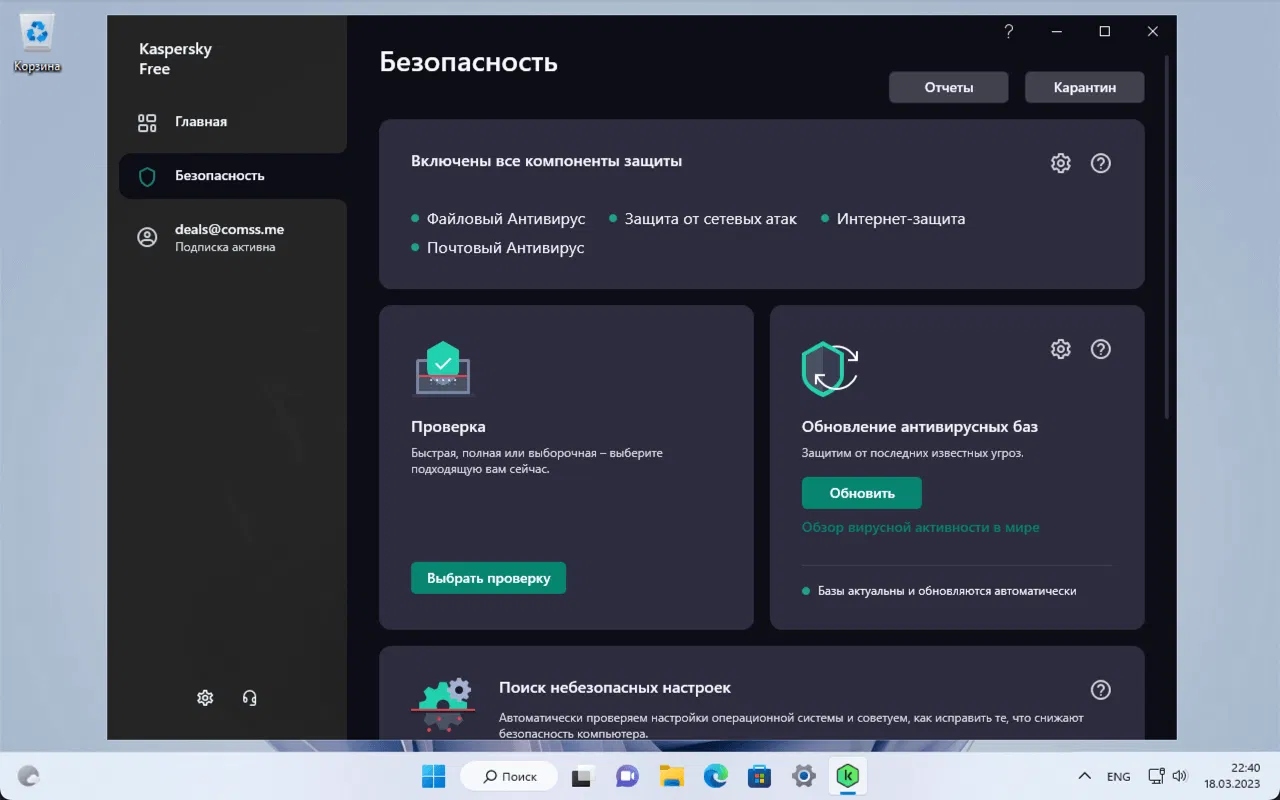Click Проверка card heading
This screenshot has height=800, width=1280.
point(448,427)
